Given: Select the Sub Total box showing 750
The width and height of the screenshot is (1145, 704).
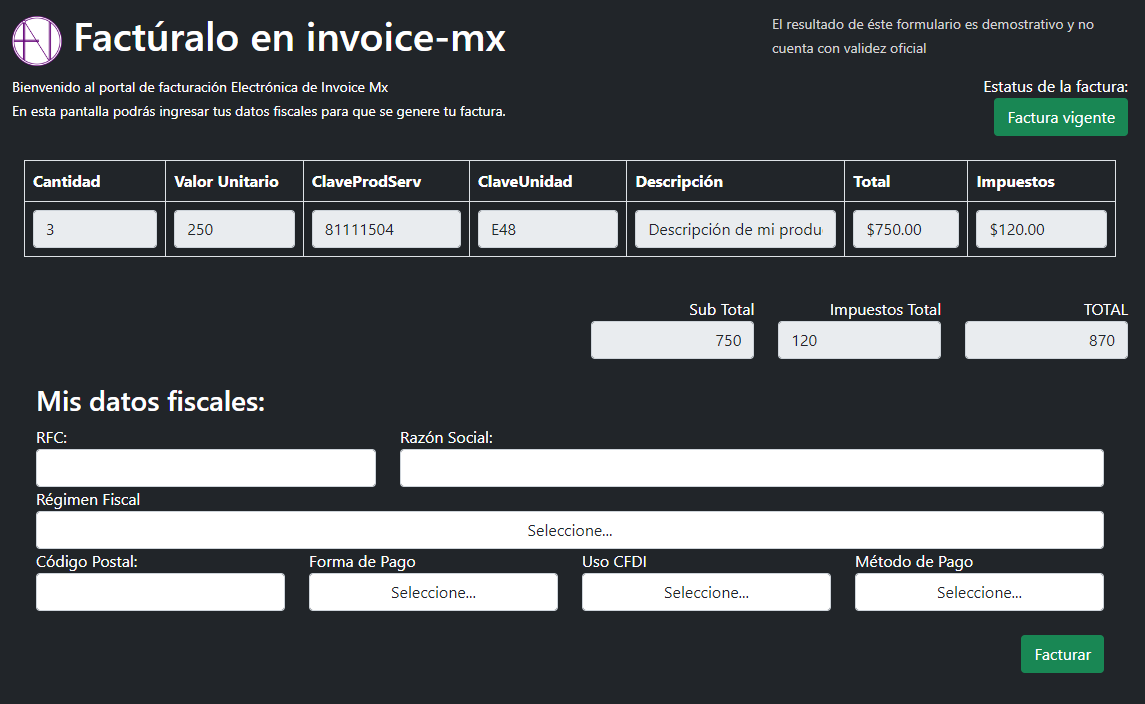Looking at the screenshot, I should click(x=672, y=340).
